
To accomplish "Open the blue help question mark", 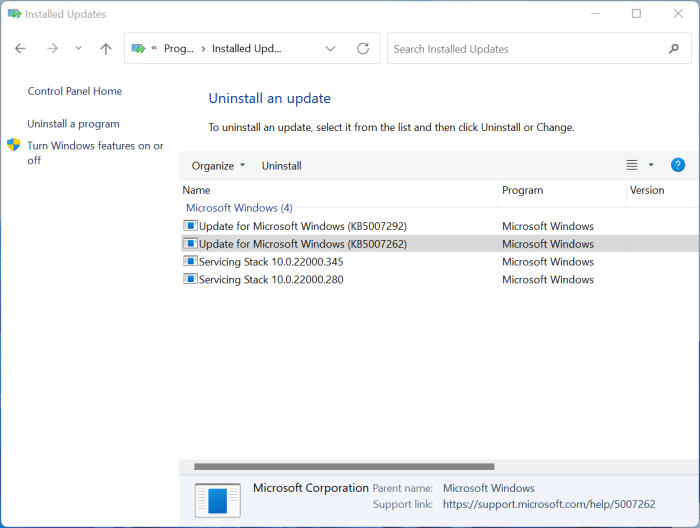I will point(678,165).
